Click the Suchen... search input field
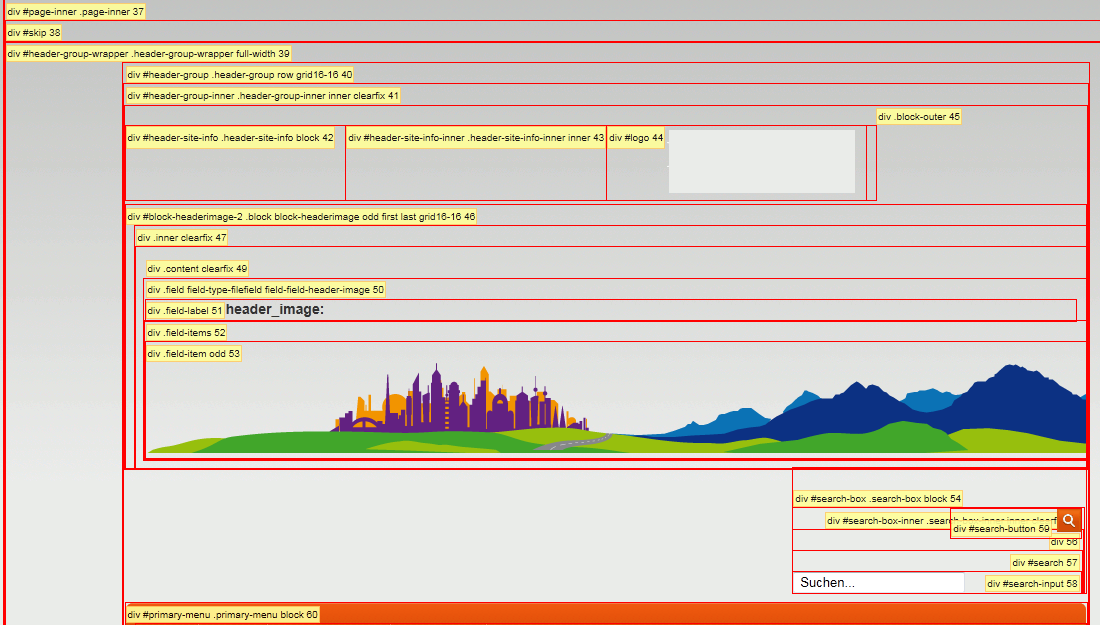 tap(880, 583)
